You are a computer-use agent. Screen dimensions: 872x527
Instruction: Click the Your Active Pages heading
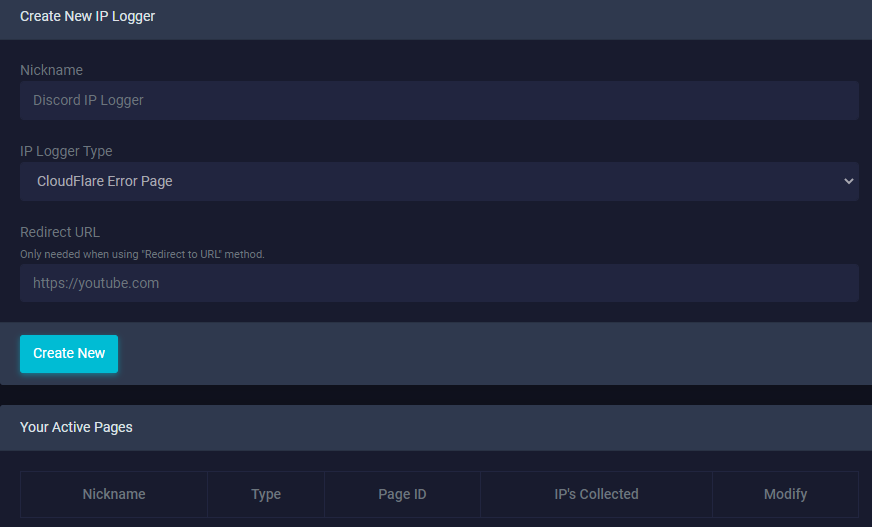click(76, 427)
